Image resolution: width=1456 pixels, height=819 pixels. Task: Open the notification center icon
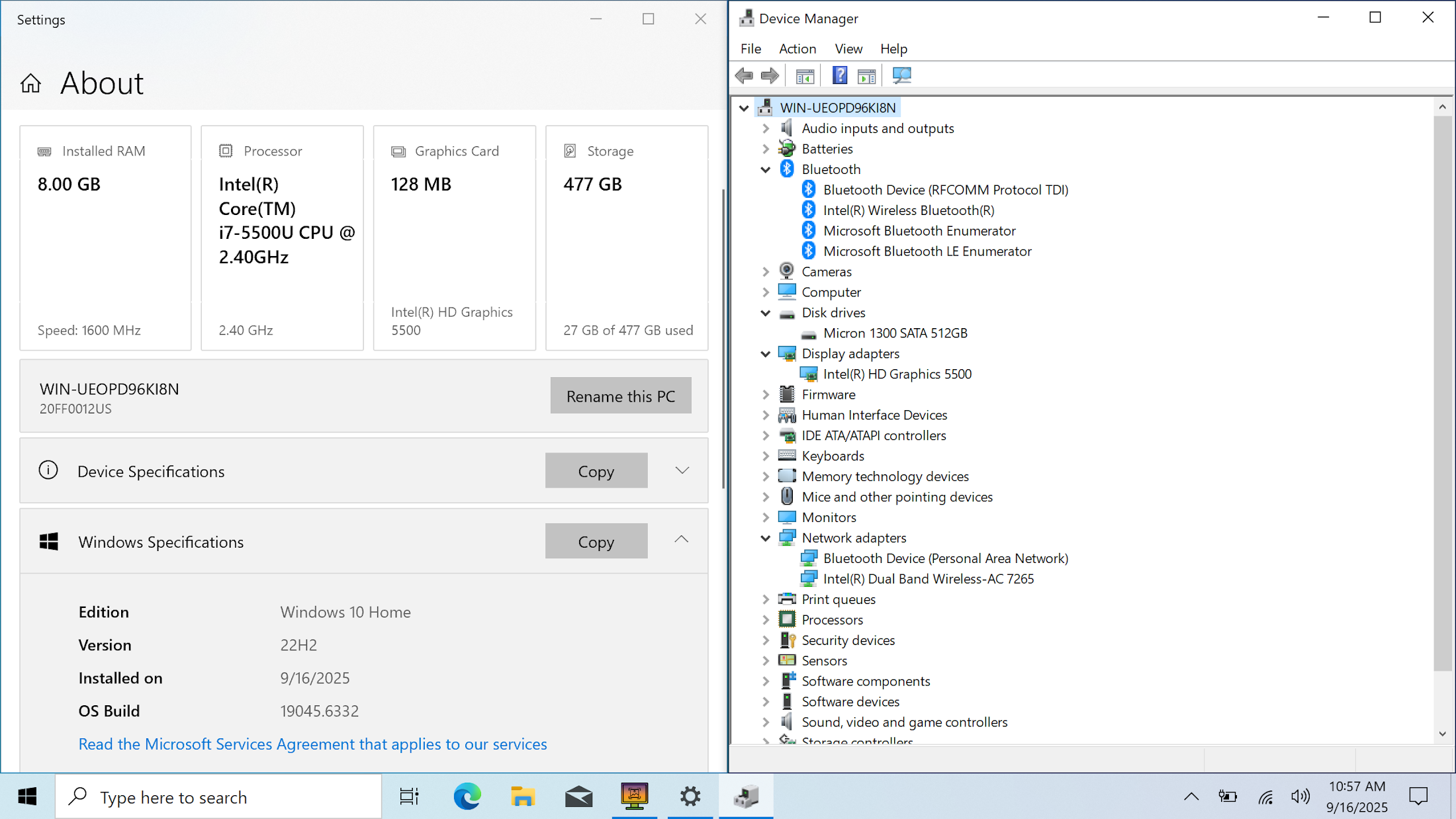(x=1419, y=797)
